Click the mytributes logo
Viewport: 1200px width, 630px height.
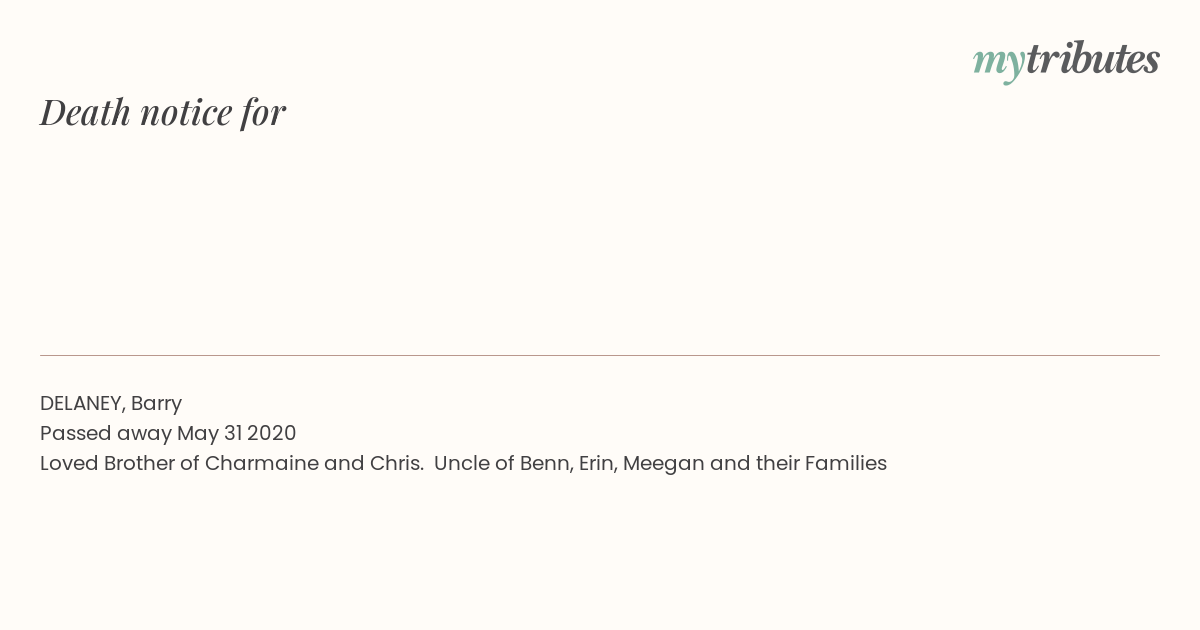click(1066, 61)
